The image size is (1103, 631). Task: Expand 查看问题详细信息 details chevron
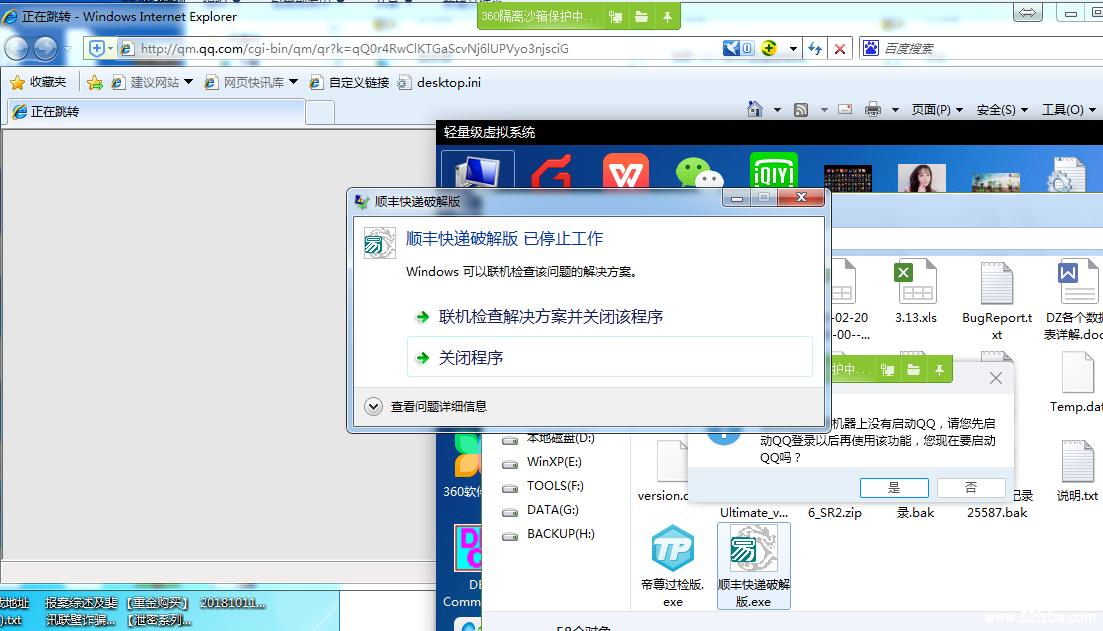pos(374,406)
